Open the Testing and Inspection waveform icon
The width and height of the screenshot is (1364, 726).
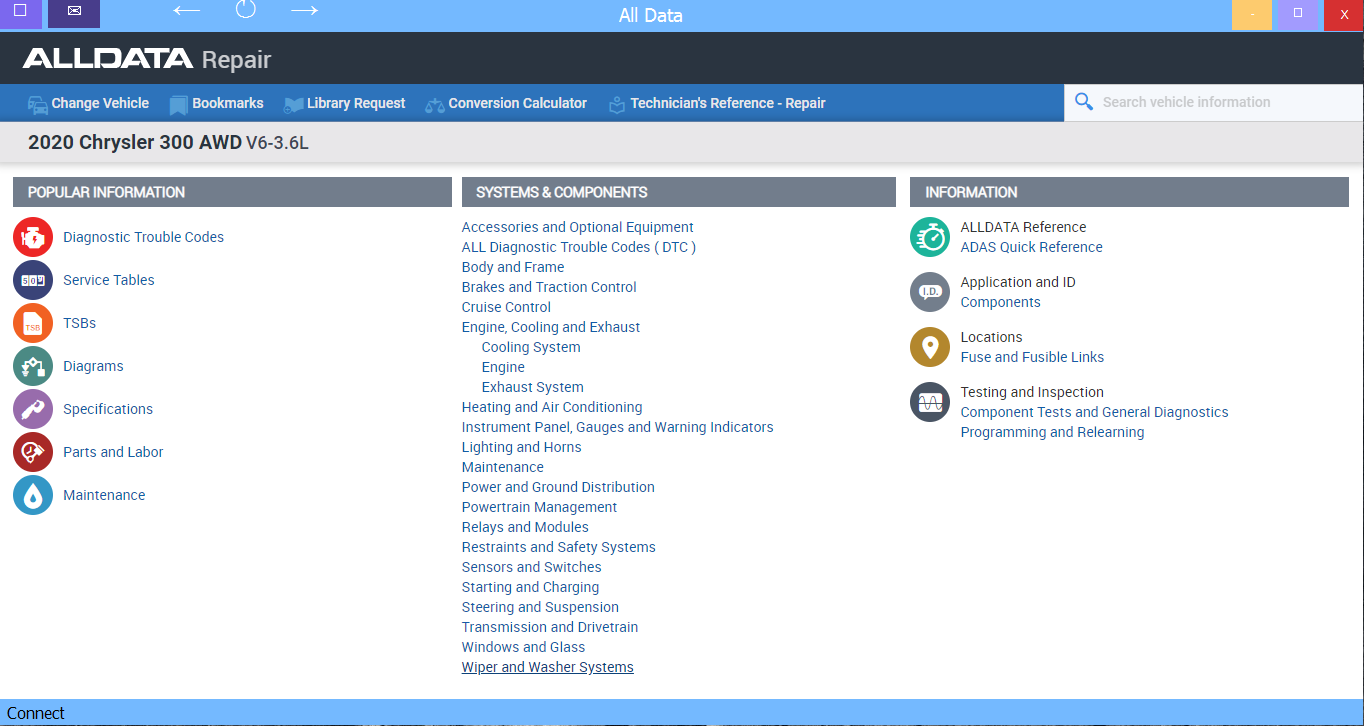pyautogui.click(x=929, y=402)
